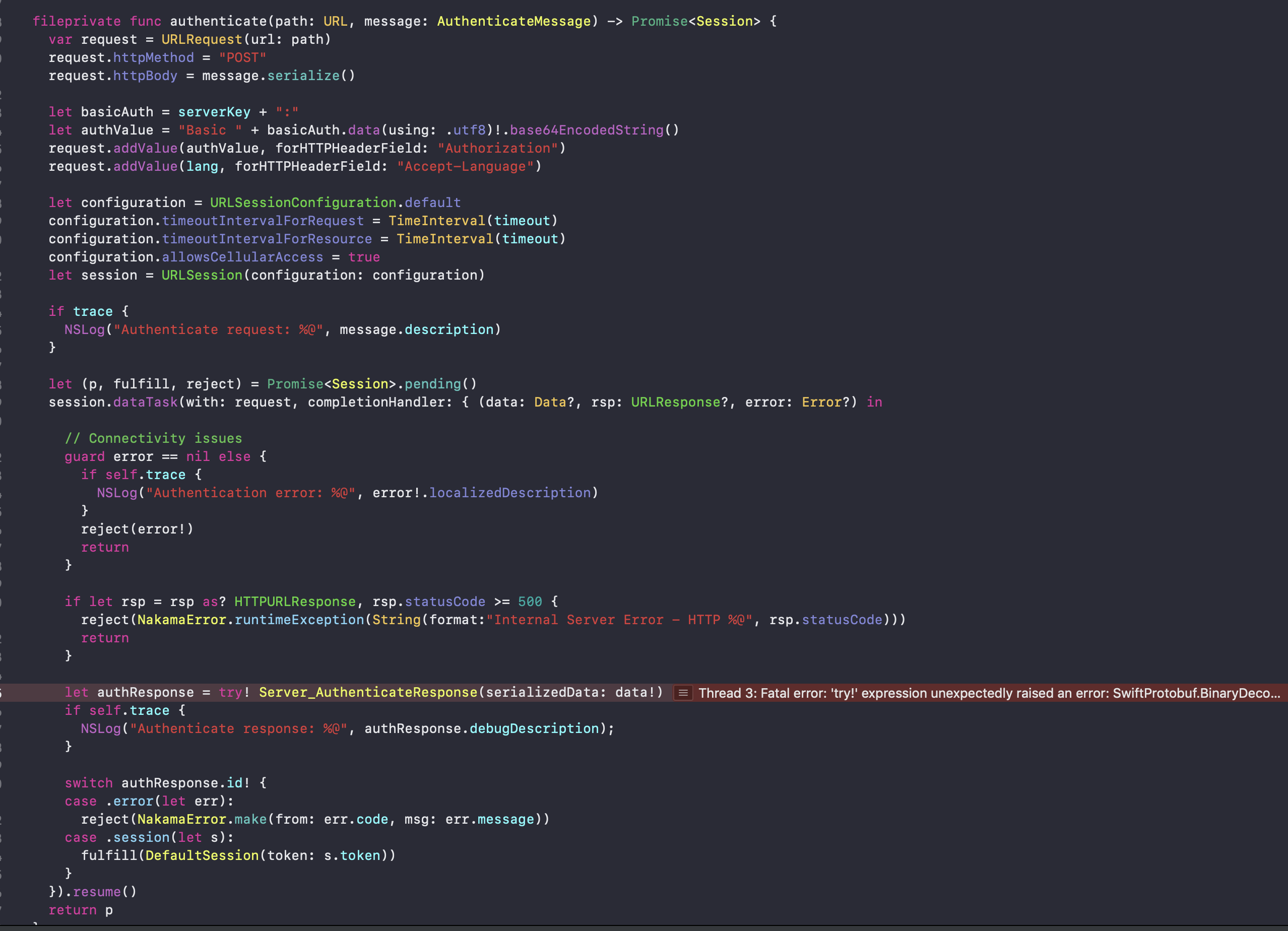The width and height of the screenshot is (1288, 931).
Task: Select the DefaultSession token fulfill call
Action: pos(238,855)
